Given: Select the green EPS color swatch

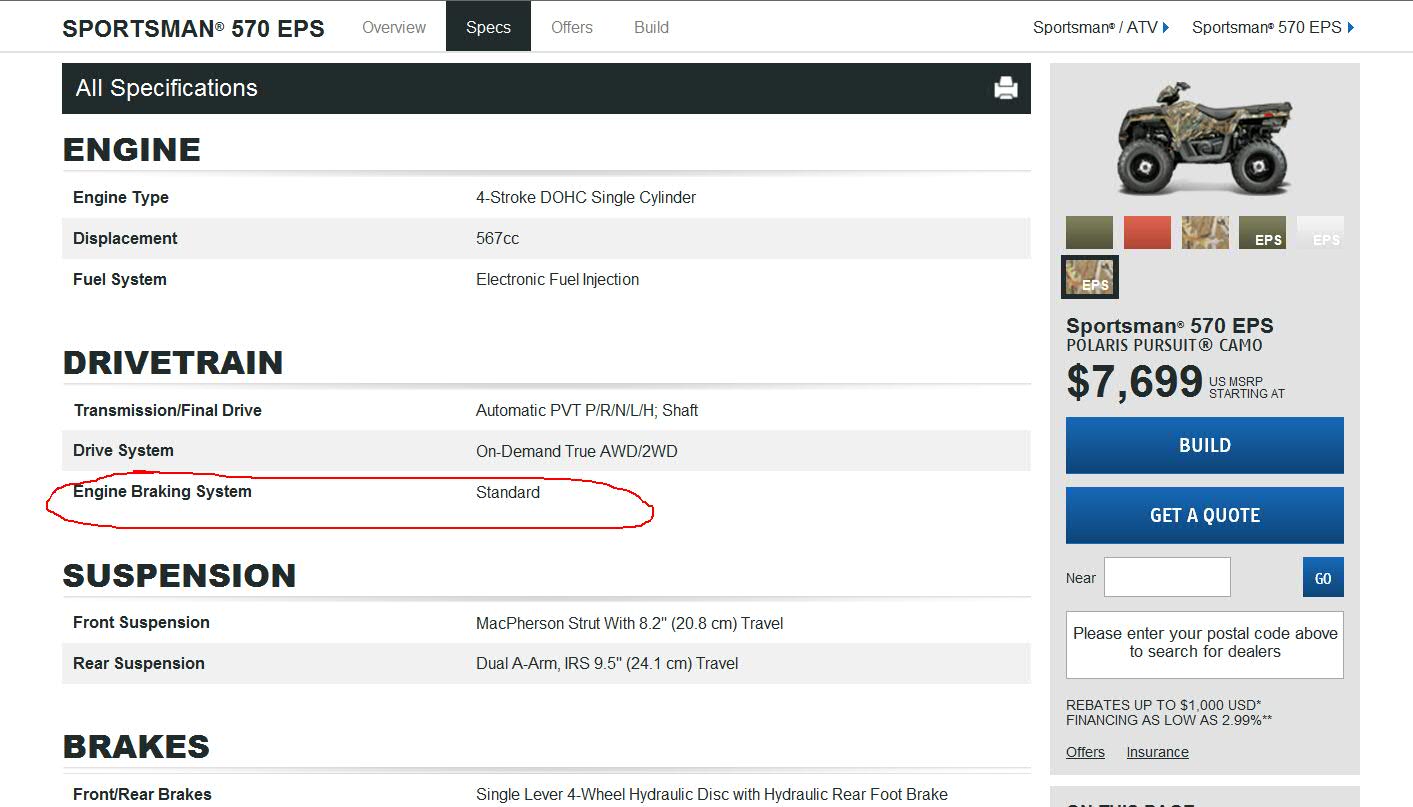Looking at the screenshot, I should [x=1262, y=232].
